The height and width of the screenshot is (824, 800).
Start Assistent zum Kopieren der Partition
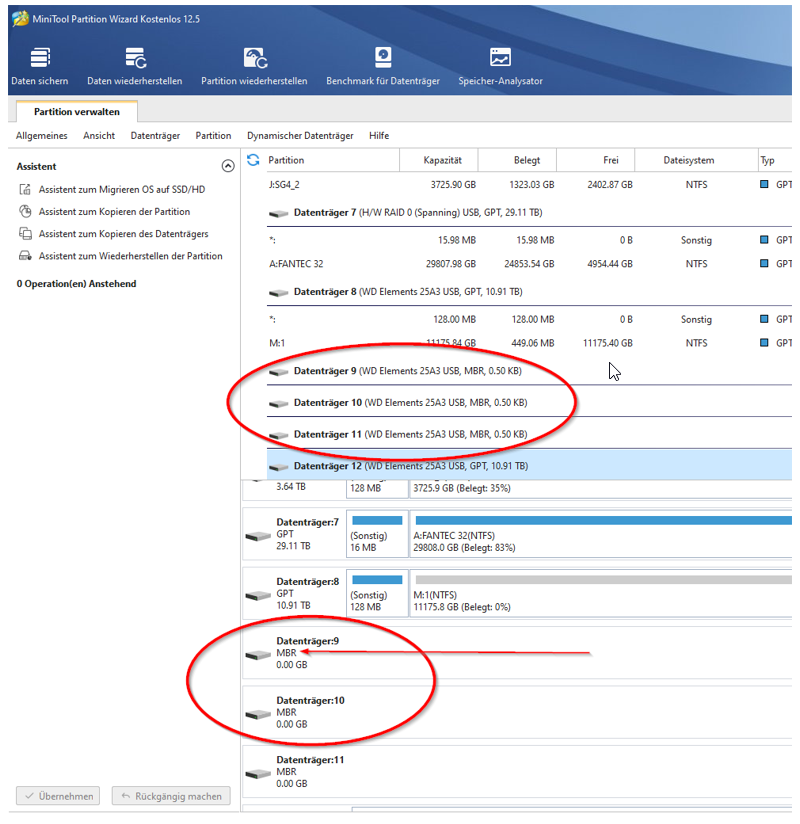(x=115, y=211)
